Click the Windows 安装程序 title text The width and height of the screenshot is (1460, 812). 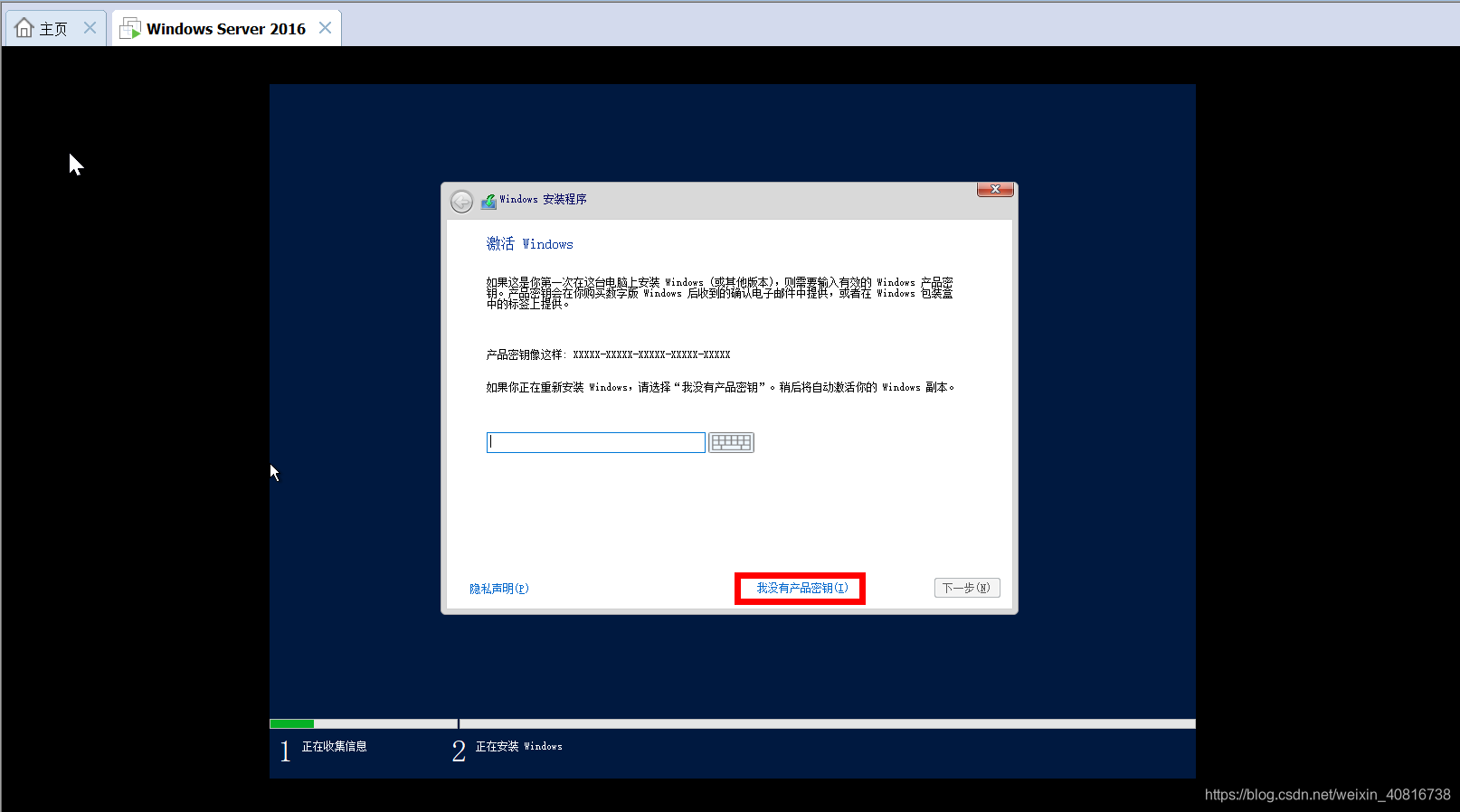point(543,199)
